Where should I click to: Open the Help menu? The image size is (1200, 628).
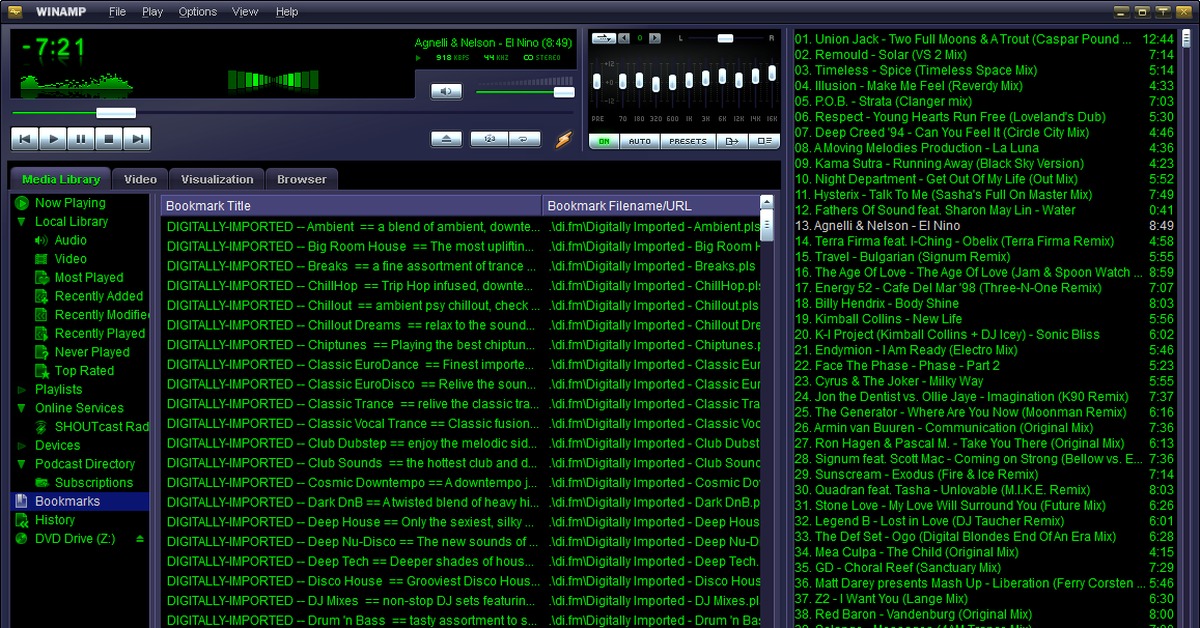[x=287, y=12]
